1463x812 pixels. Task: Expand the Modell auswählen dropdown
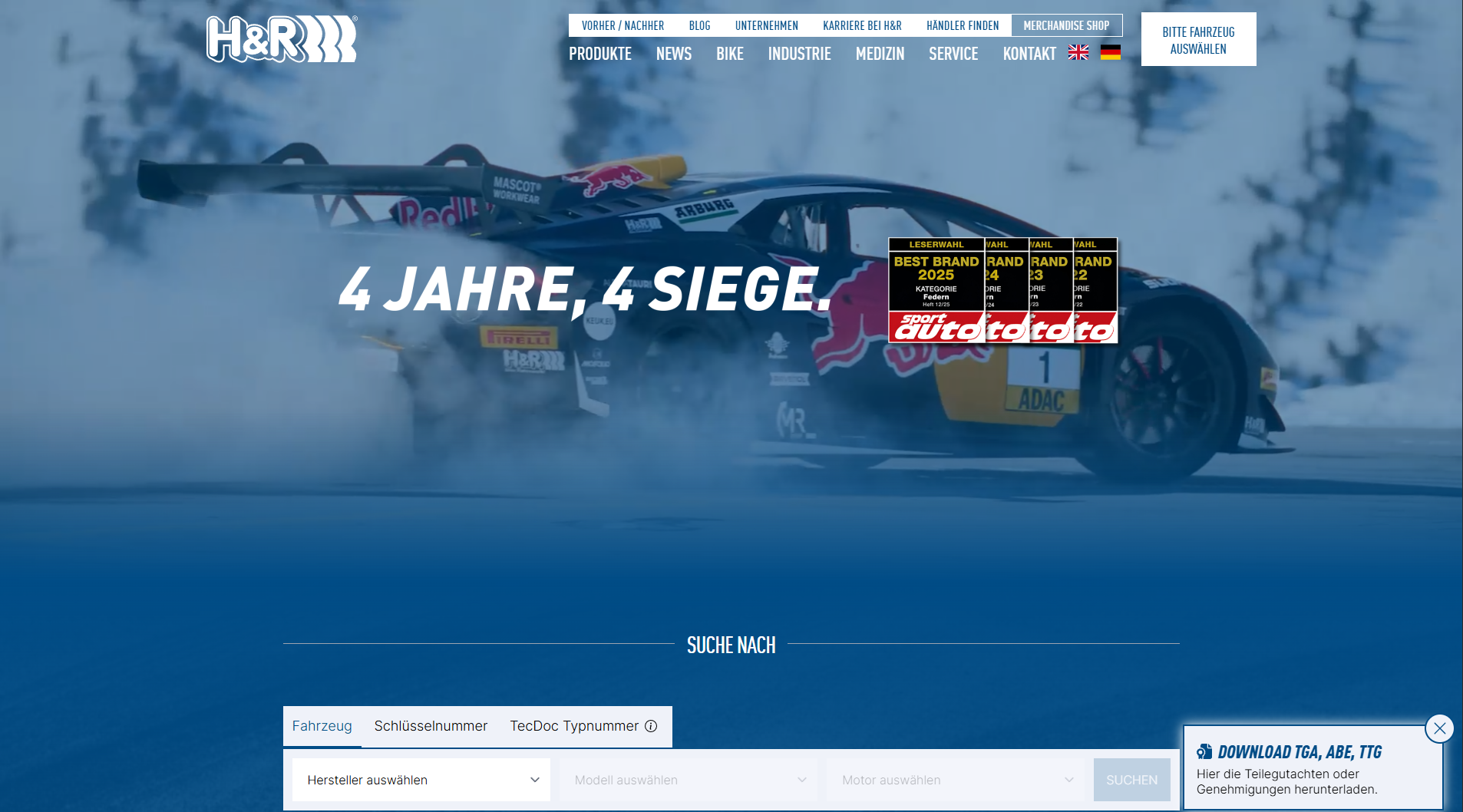[x=688, y=780]
